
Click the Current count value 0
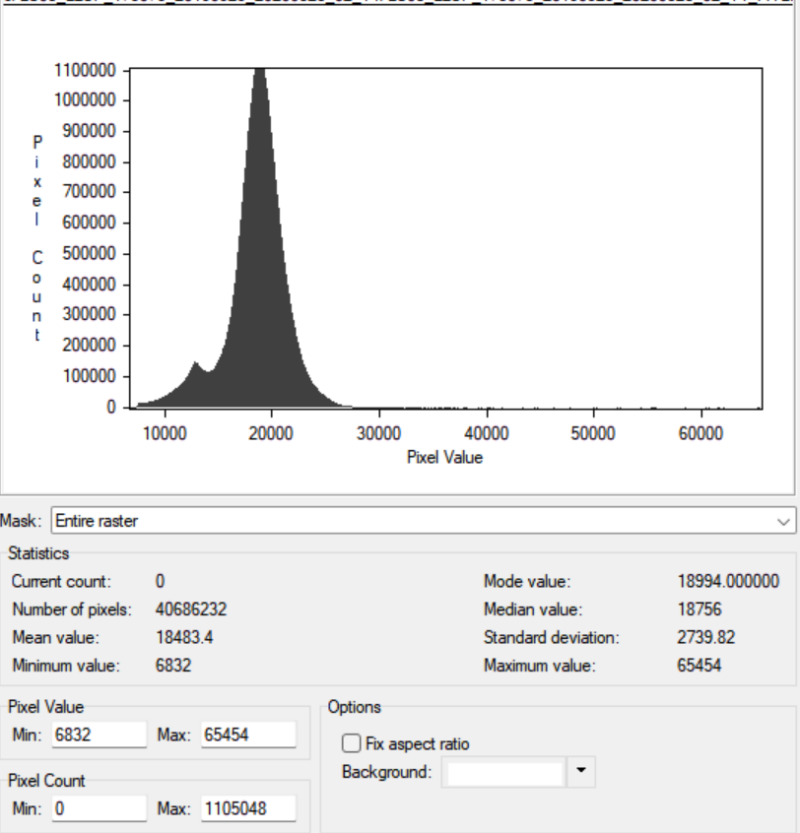pos(160,581)
